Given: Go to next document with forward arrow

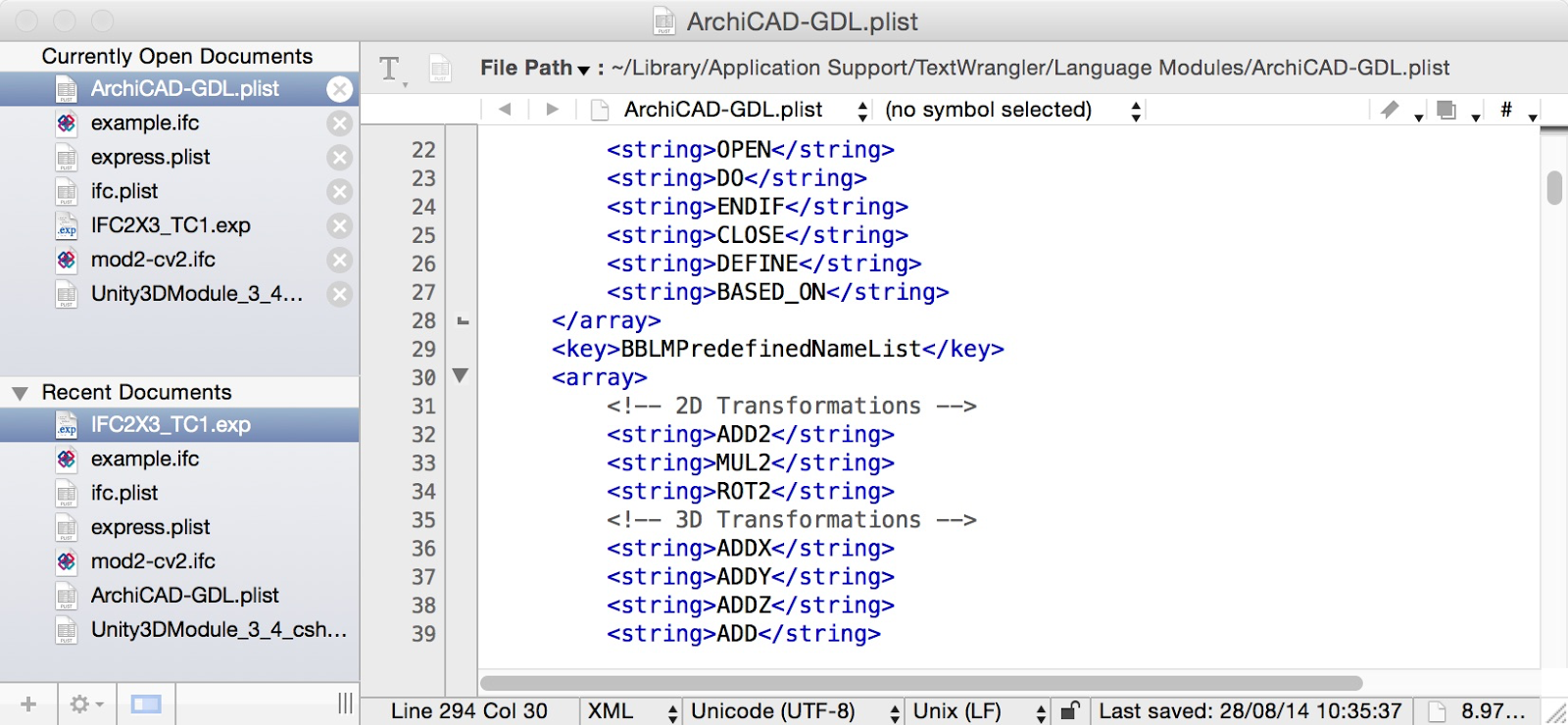Looking at the screenshot, I should [553, 110].
